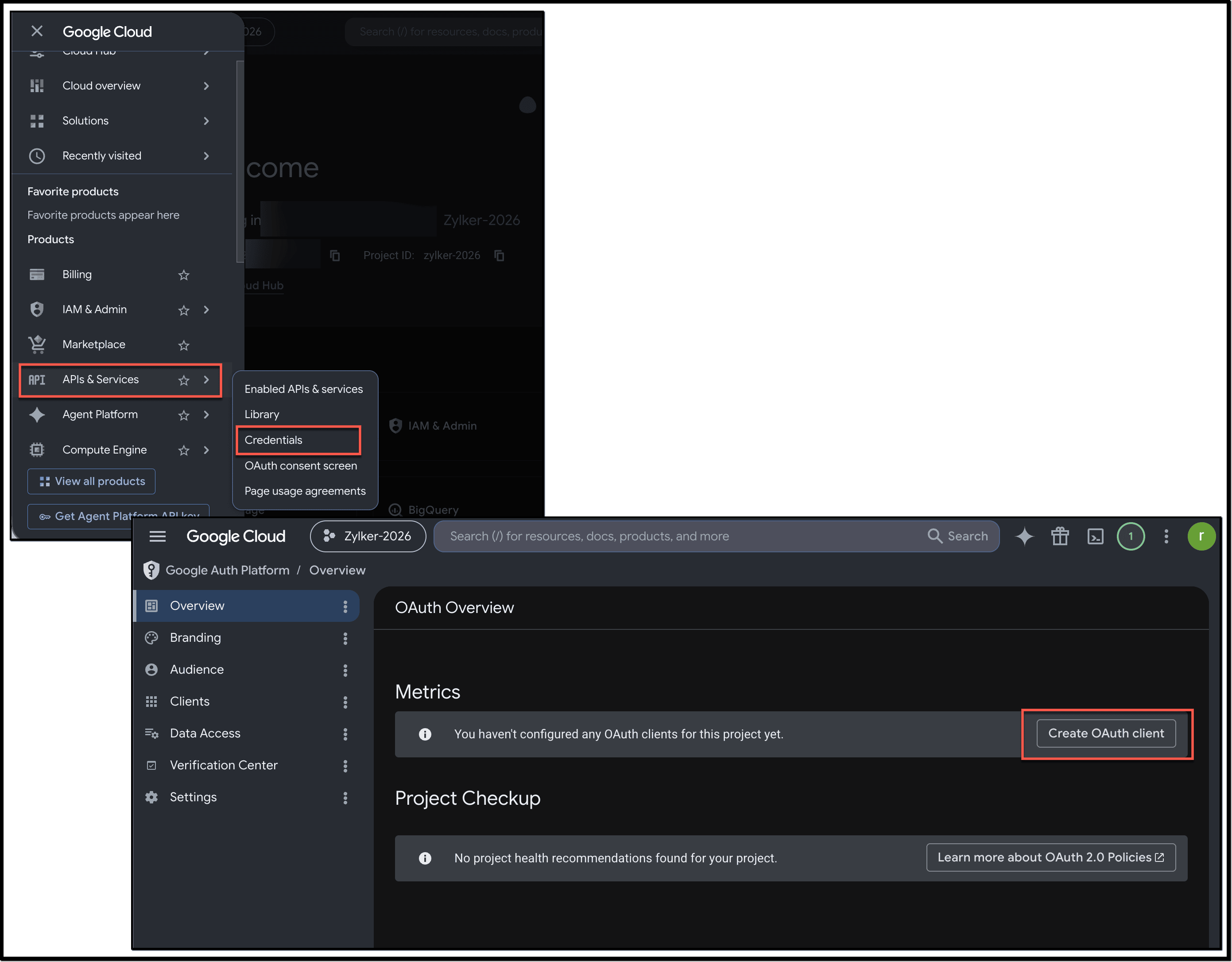This screenshot has height=962, width=1232.
Task: Click the Get Agent Platform API key button
Action: (119, 516)
